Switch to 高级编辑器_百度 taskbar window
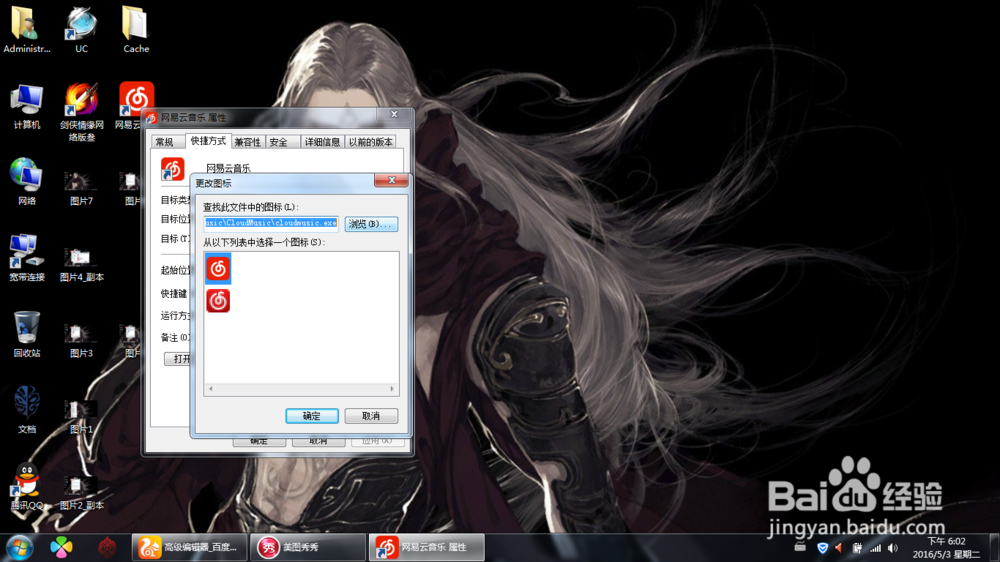The height and width of the screenshot is (562, 1000). coord(189,547)
